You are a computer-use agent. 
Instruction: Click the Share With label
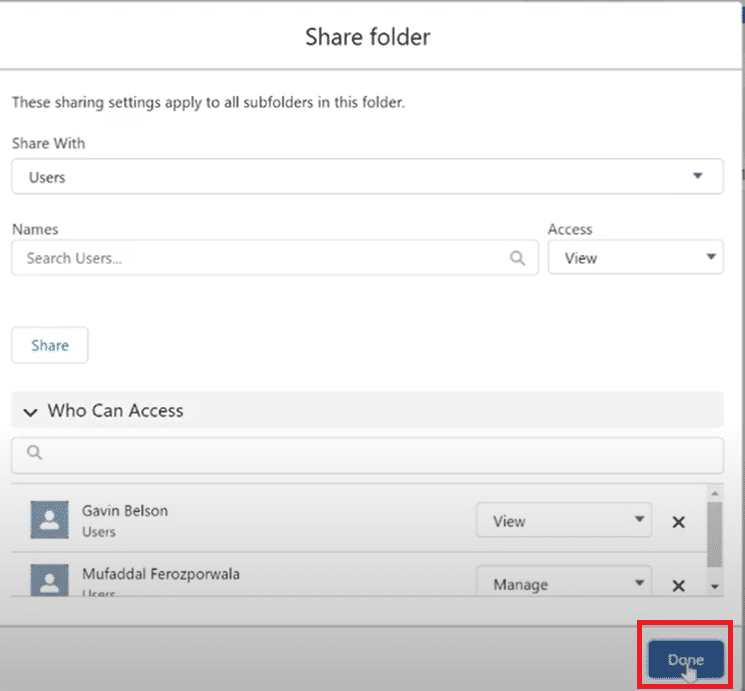point(48,143)
